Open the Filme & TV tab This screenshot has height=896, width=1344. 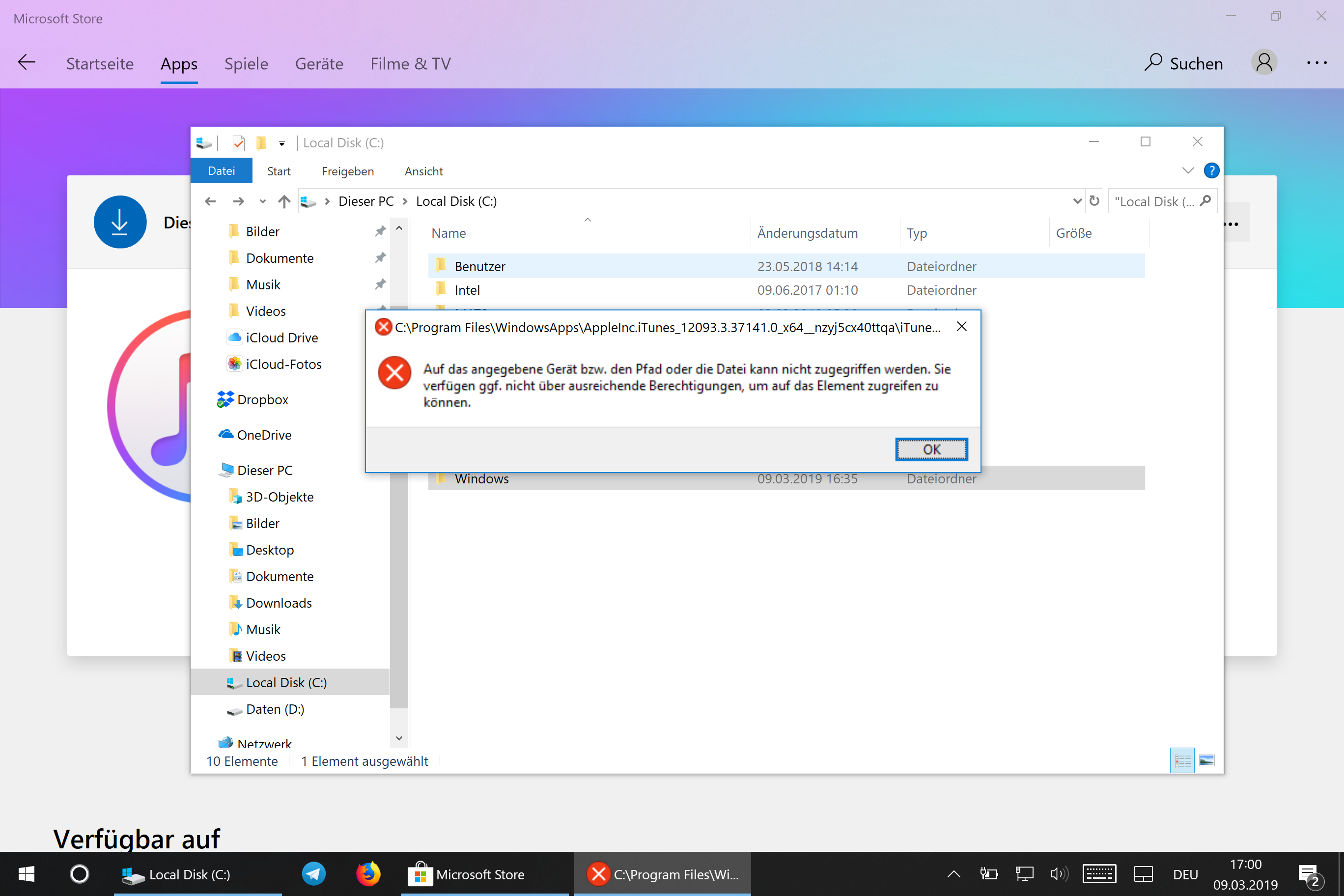pyautogui.click(x=410, y=63)
